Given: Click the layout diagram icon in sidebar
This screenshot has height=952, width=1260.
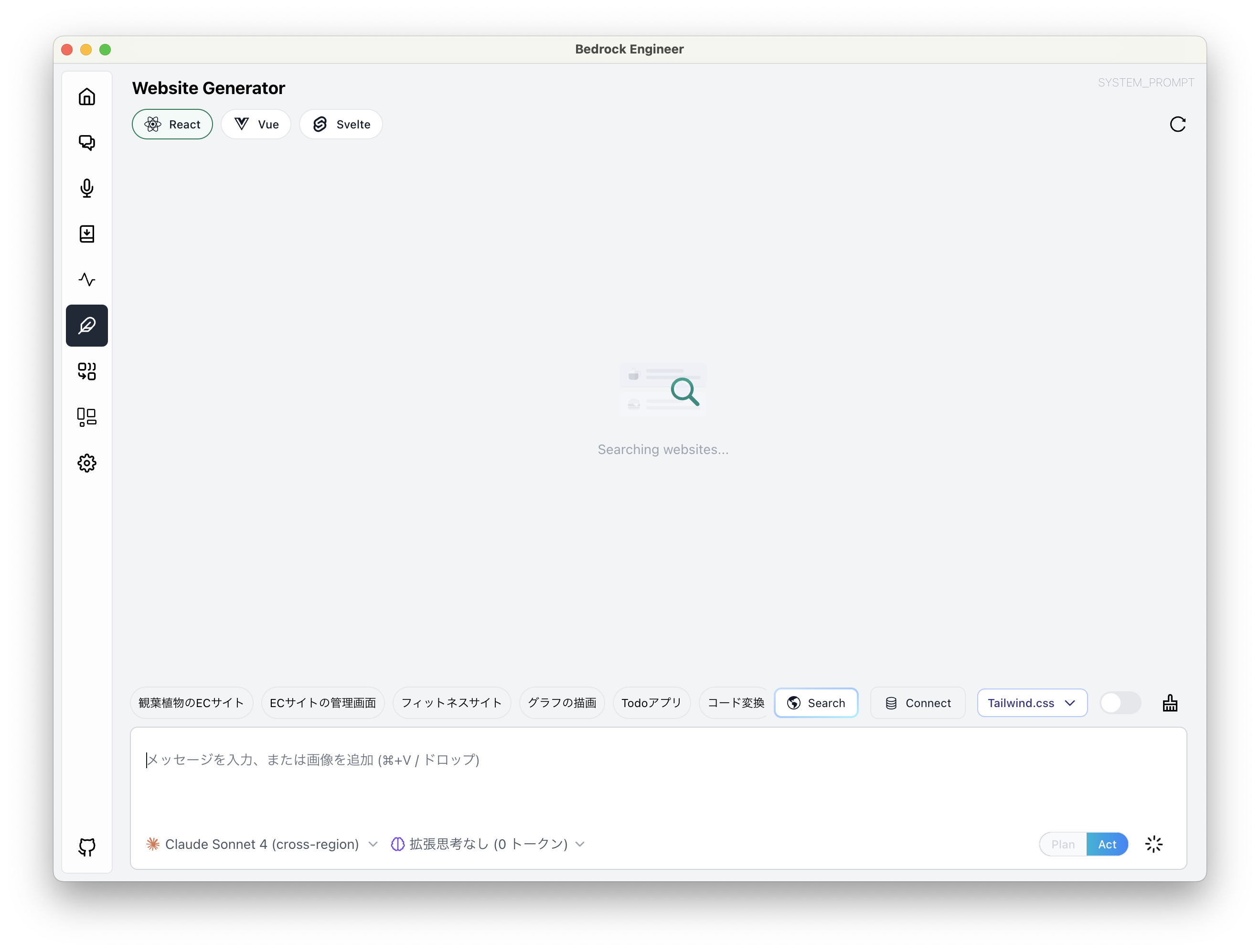Looking at the screenshot, I should pyautogui.click(x=86, y=417).
